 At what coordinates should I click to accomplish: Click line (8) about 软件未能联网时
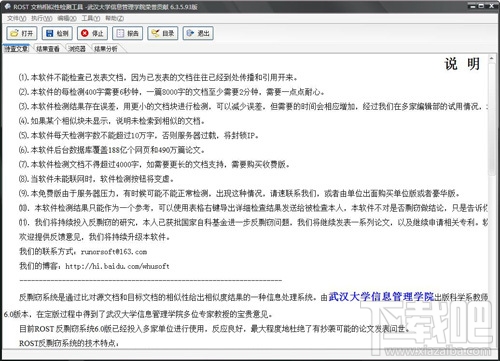click(96, 179)
